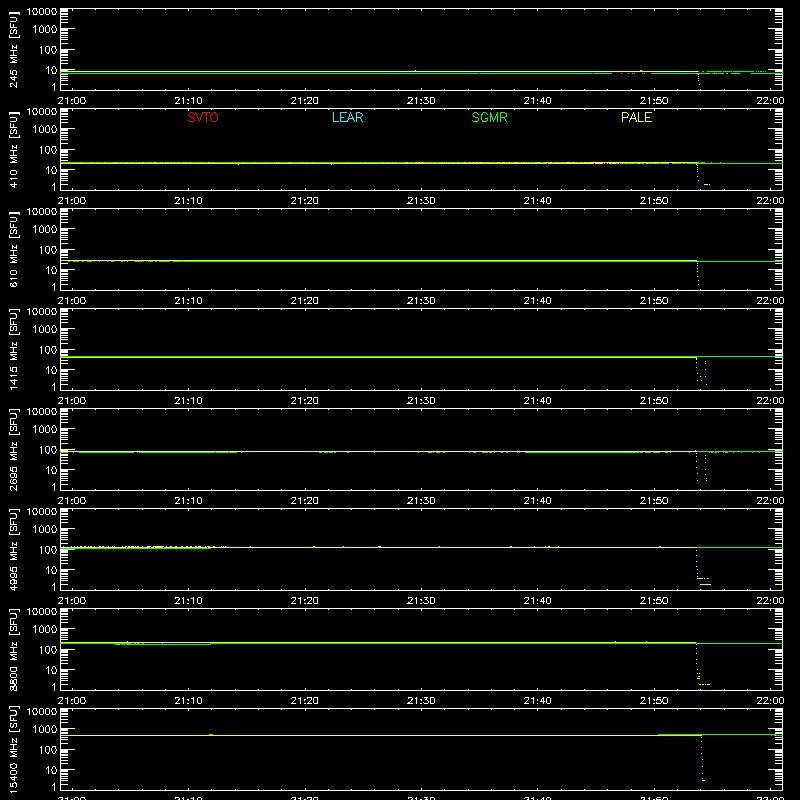Click the 21:30 time label under 8800 MHz plot

coord(421,701)
